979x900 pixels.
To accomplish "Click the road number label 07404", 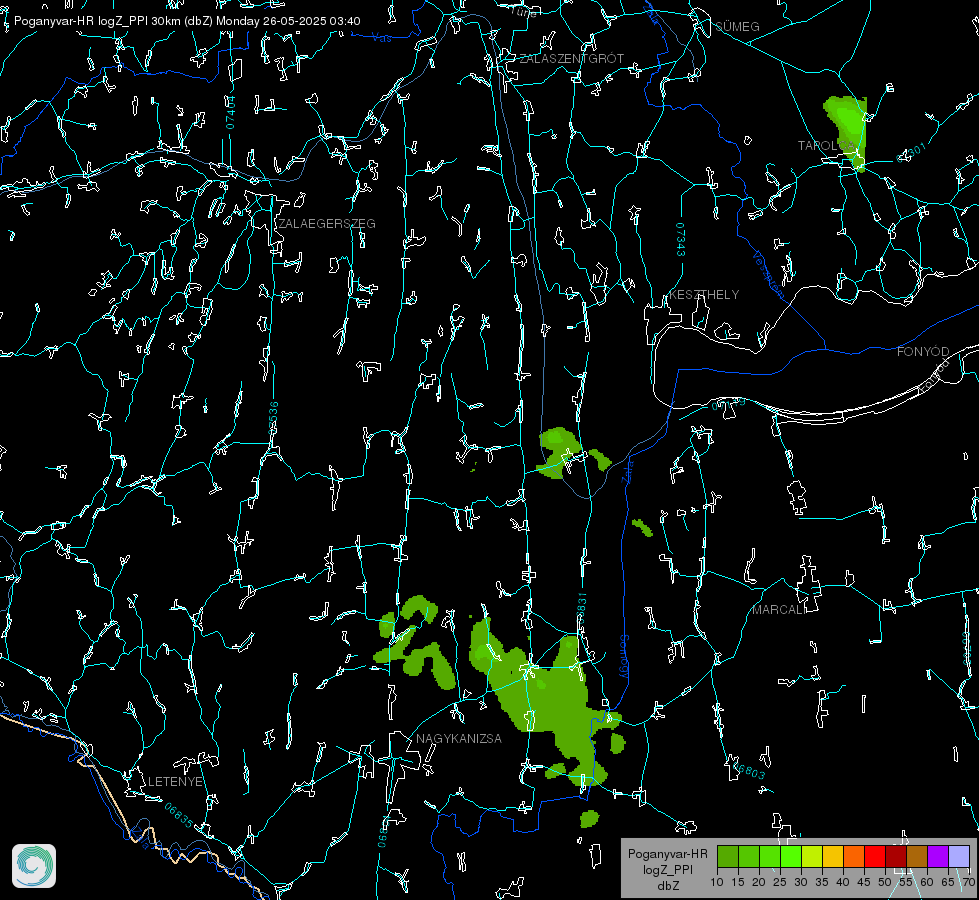I will click(x=231, y=112).
